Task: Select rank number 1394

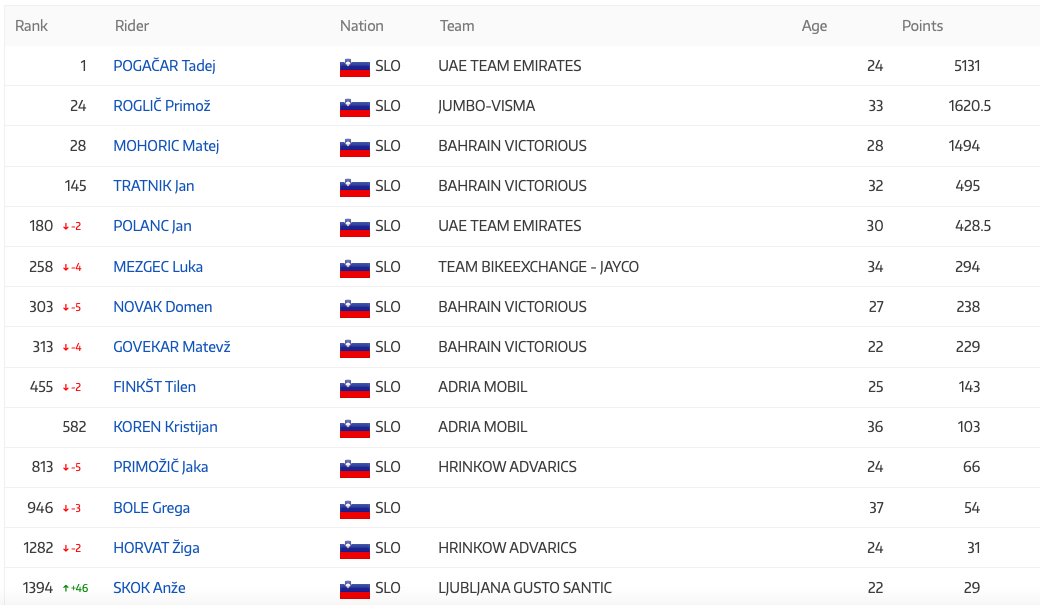Action: click(37, 588)
